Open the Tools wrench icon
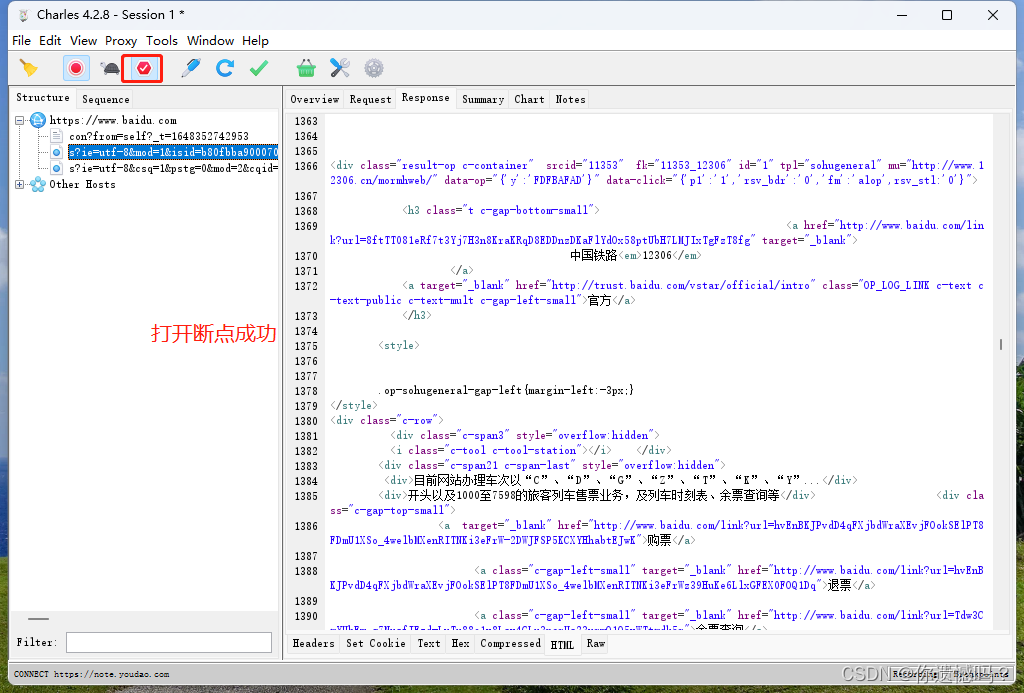1024x693 pixels. (x=340, y=68)
